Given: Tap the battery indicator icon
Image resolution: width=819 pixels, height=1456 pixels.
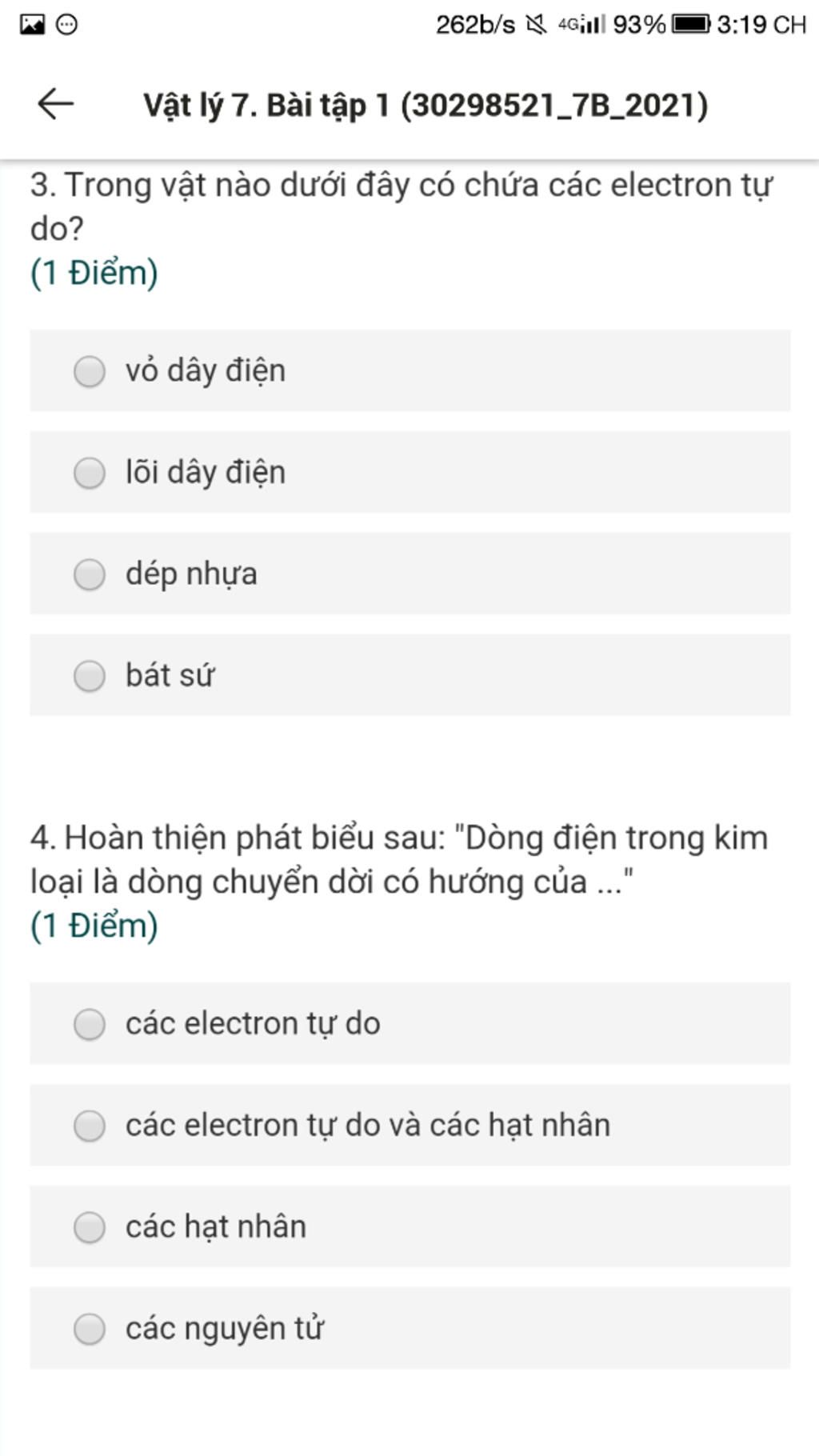Looking at the screenshot, I should 689,25.
